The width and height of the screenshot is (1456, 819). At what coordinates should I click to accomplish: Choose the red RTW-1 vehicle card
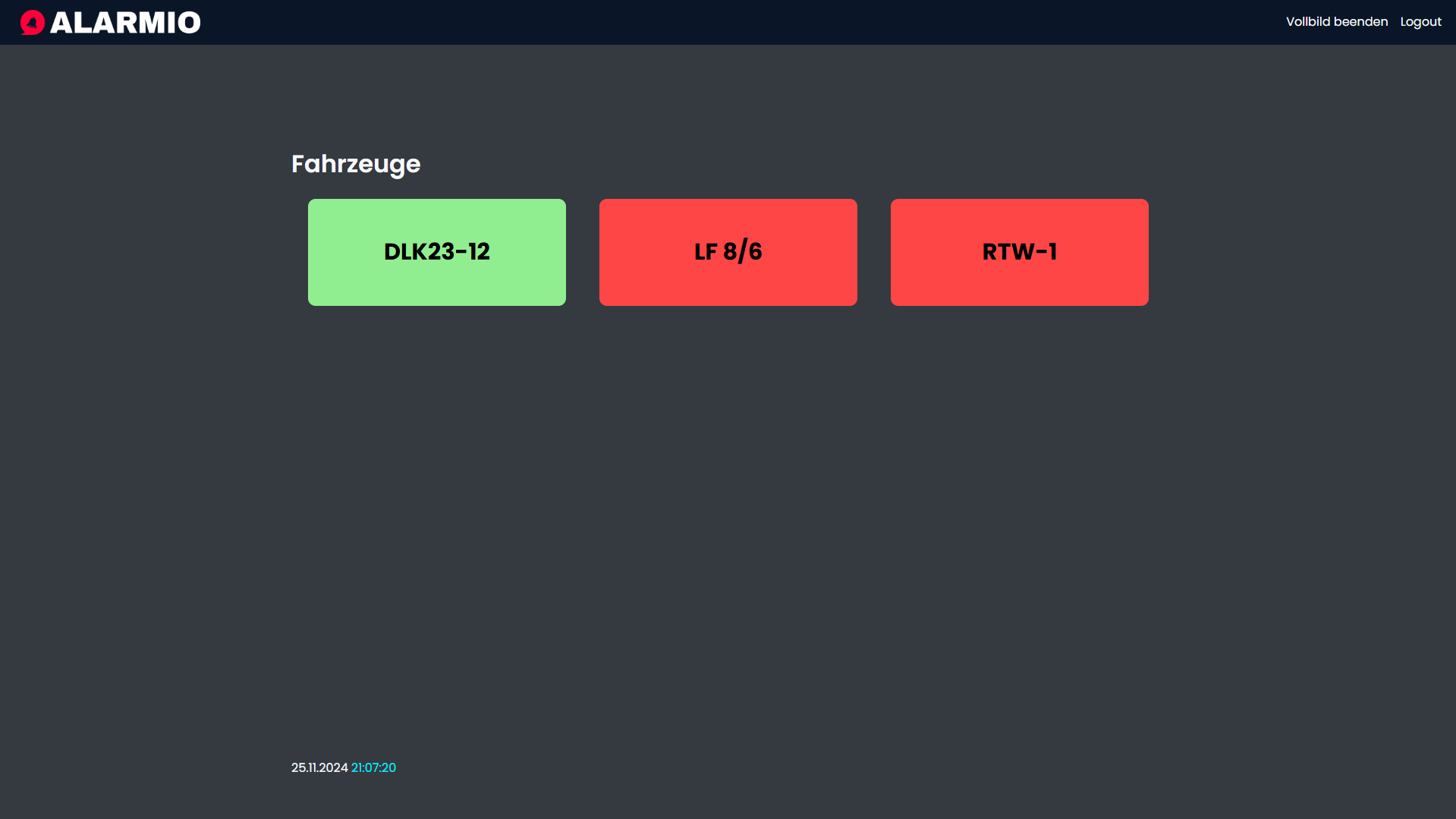click(x=1020, y=252)
